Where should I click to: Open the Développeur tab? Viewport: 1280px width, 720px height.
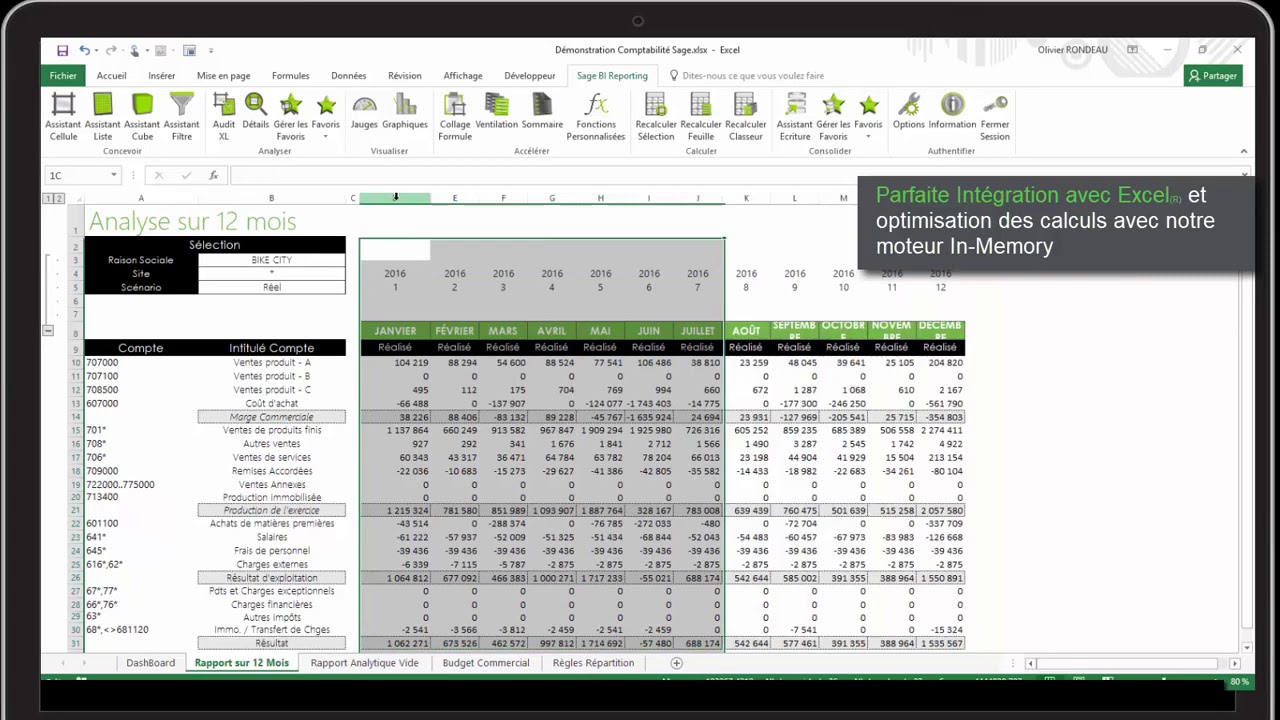point(530,76)
